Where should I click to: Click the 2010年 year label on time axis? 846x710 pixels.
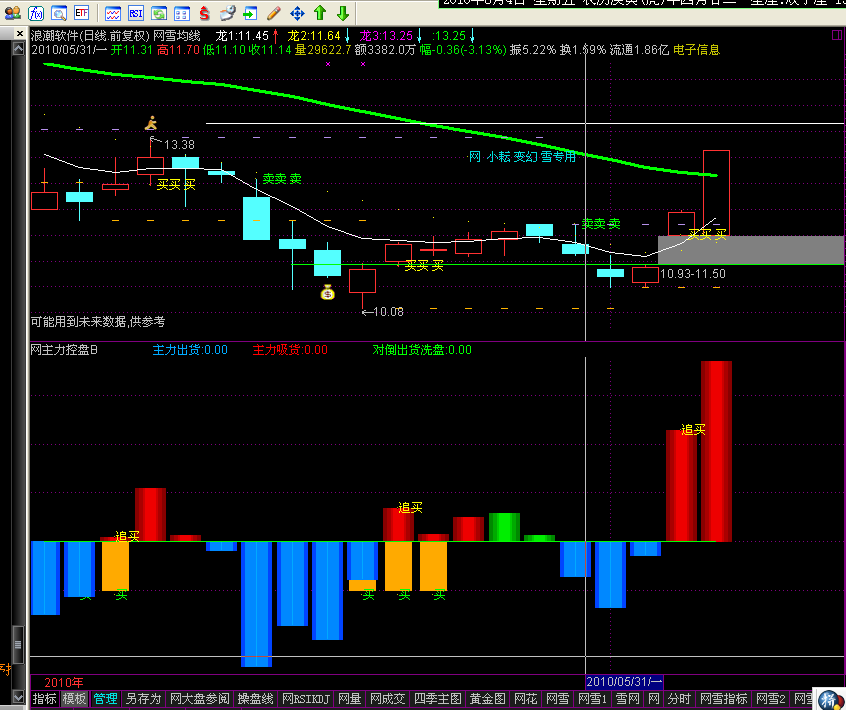64,682
